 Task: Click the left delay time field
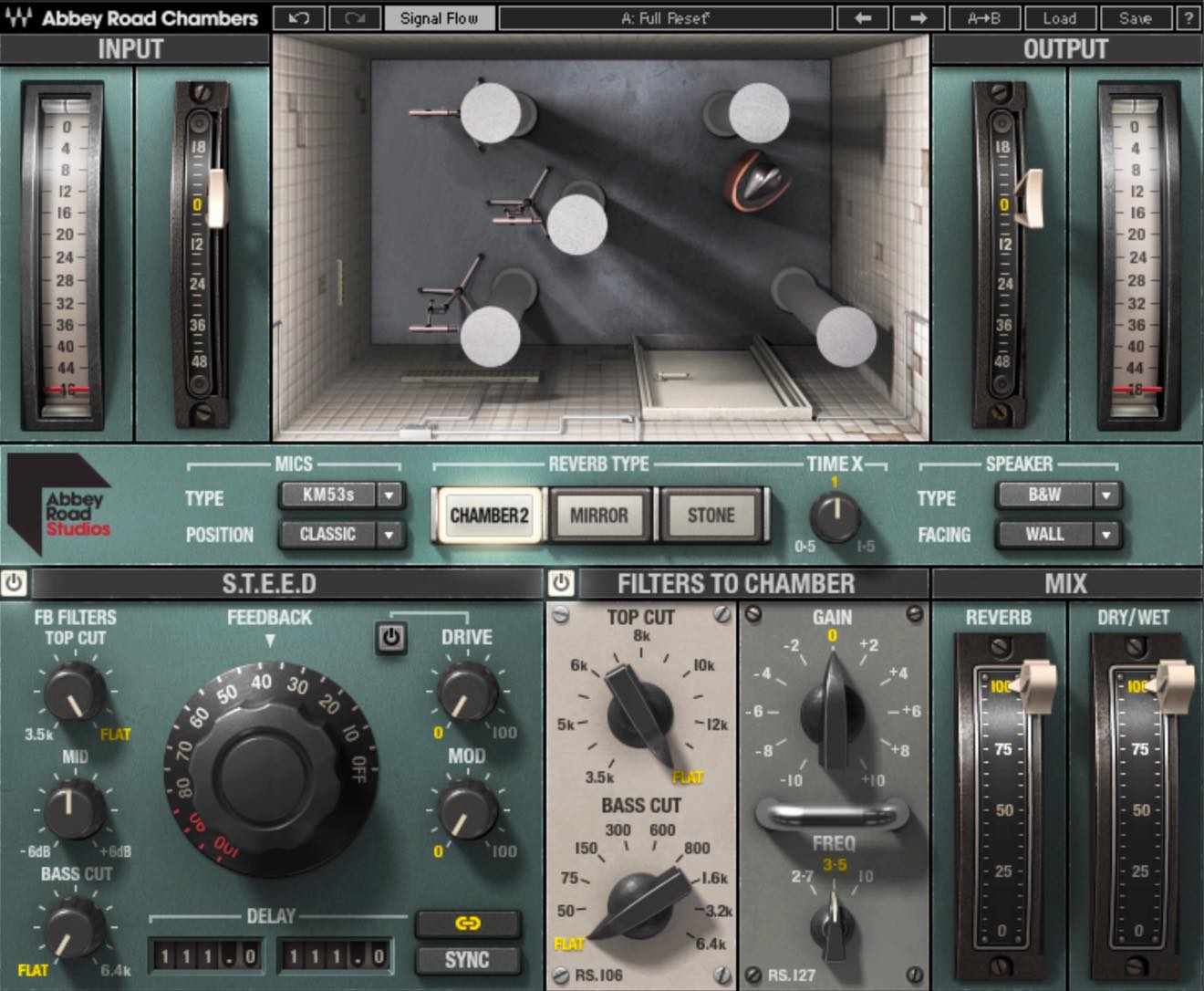(207, 956)
